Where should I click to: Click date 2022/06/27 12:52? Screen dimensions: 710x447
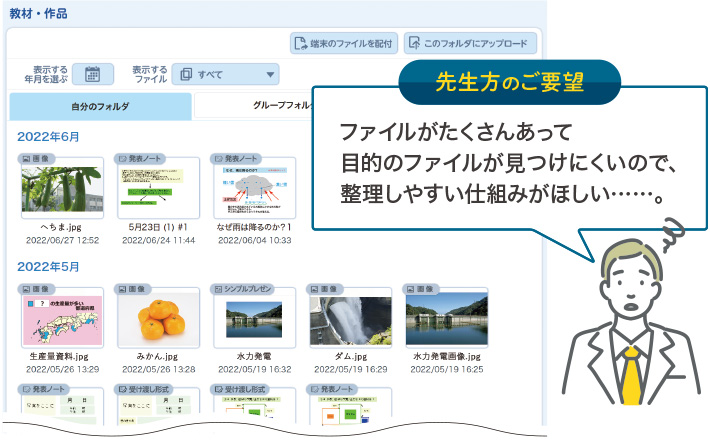(x=62, y=240)
